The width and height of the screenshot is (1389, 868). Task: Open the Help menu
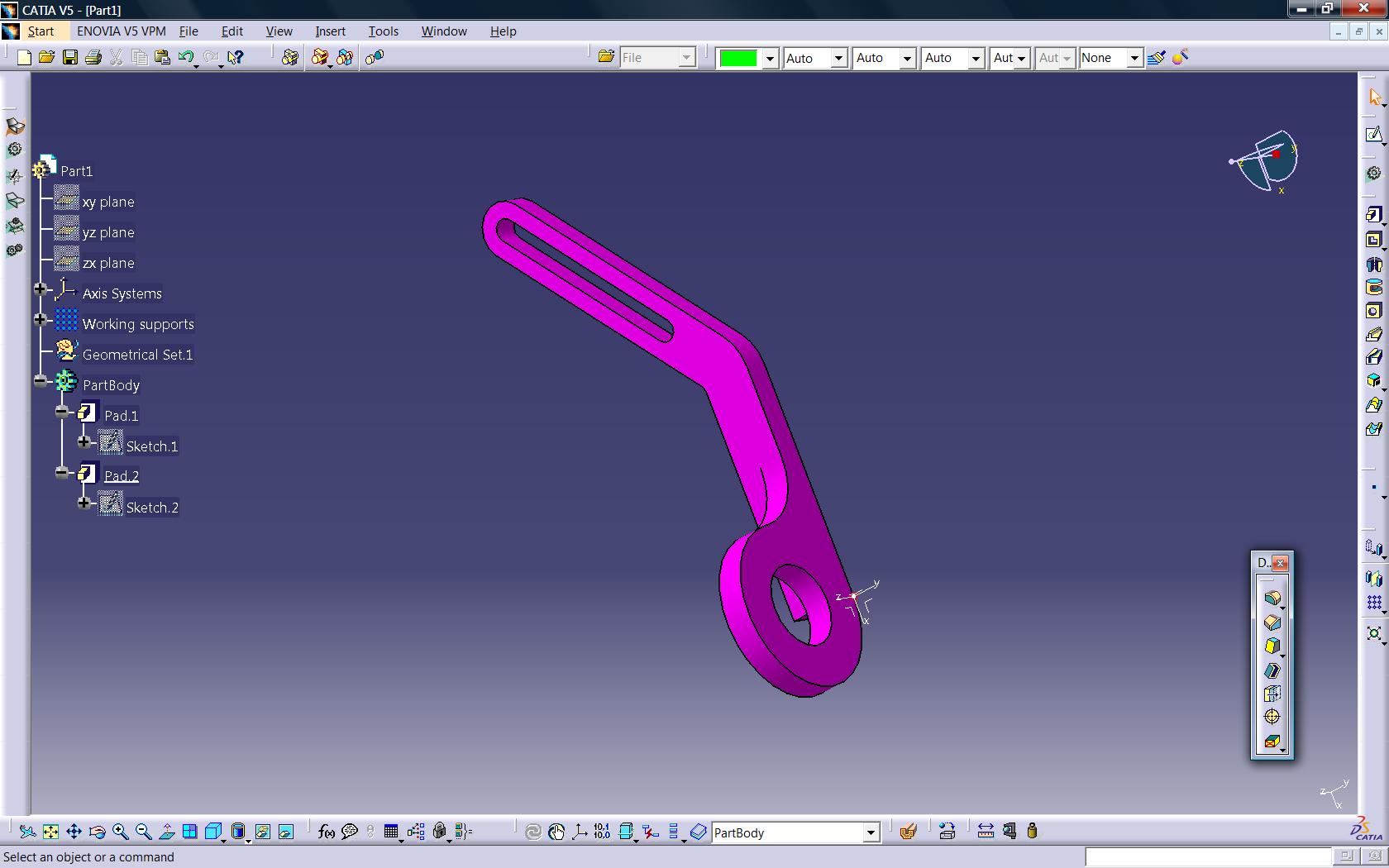[504, 31]
